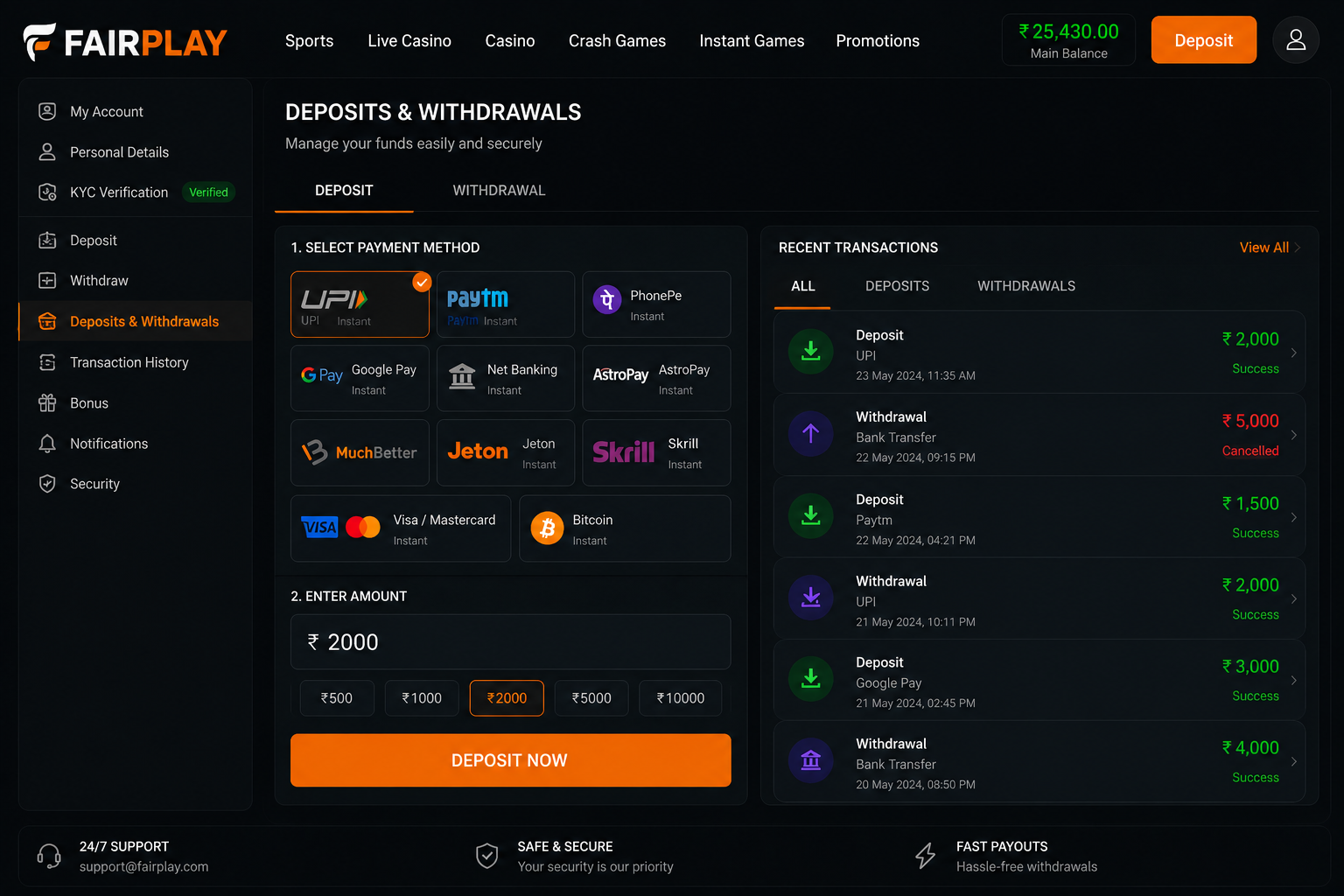Filter transactions by DEPOSITS tab
Screen dimensions: 1344x896
point(897,286)
